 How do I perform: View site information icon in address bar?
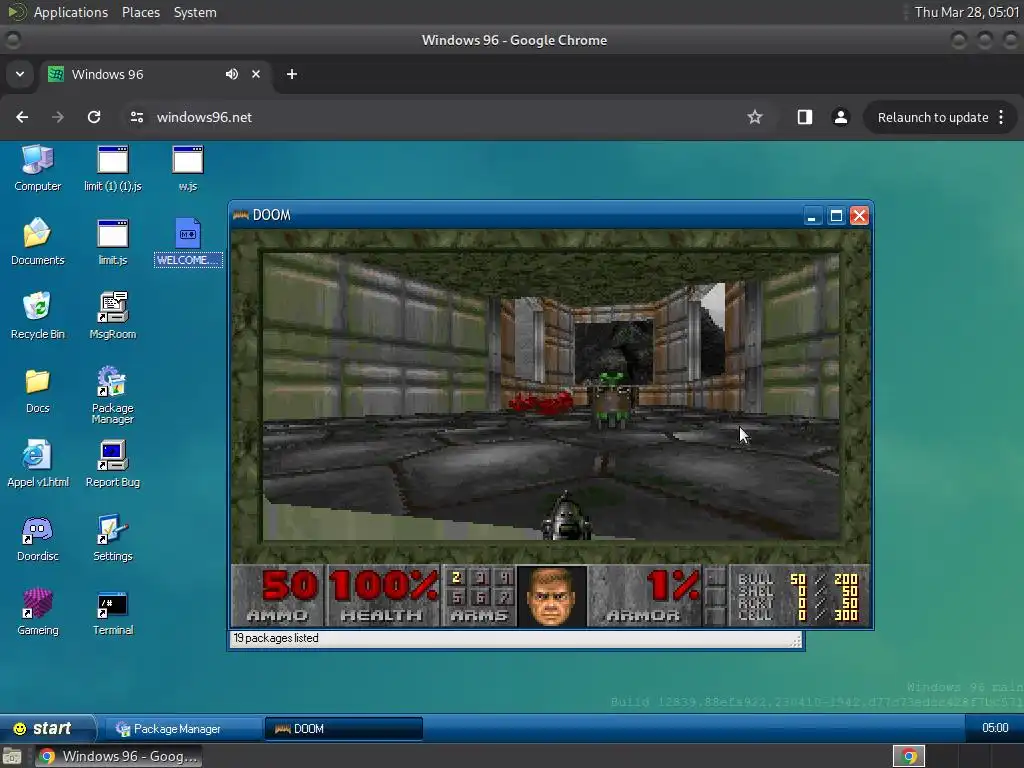pos(136,117)
